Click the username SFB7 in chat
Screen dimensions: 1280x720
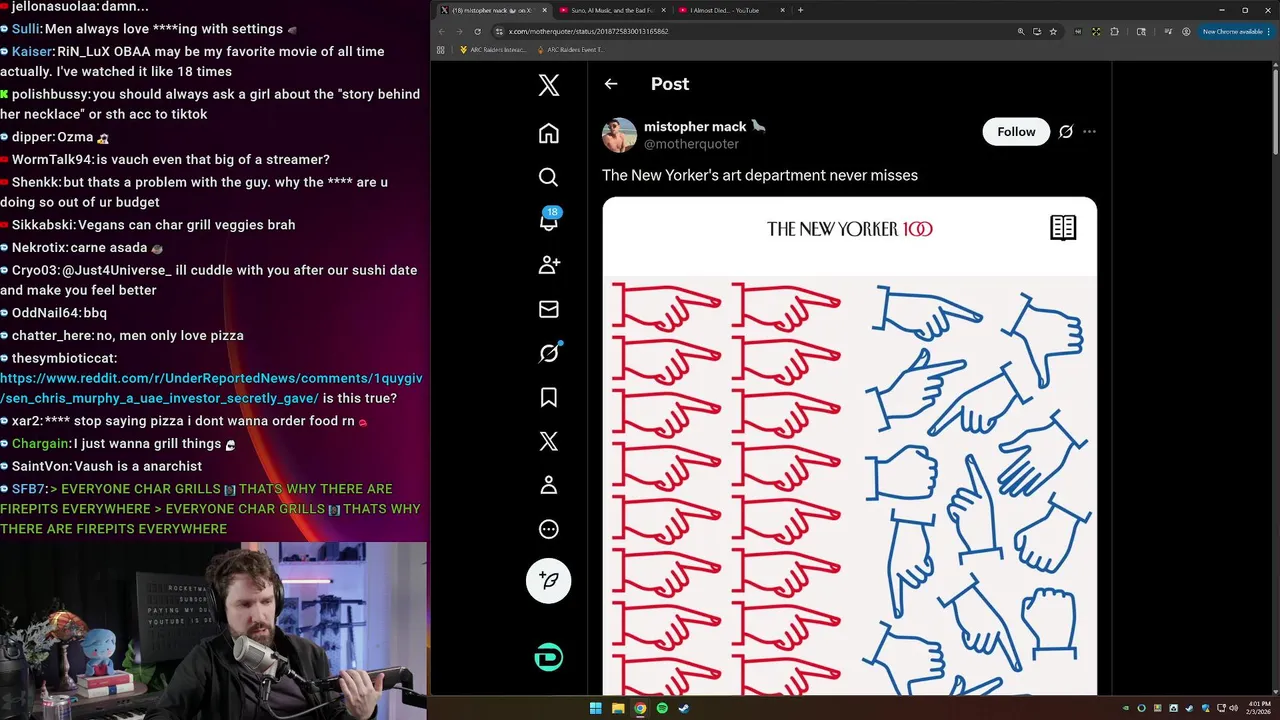click(x=29, y=489)
